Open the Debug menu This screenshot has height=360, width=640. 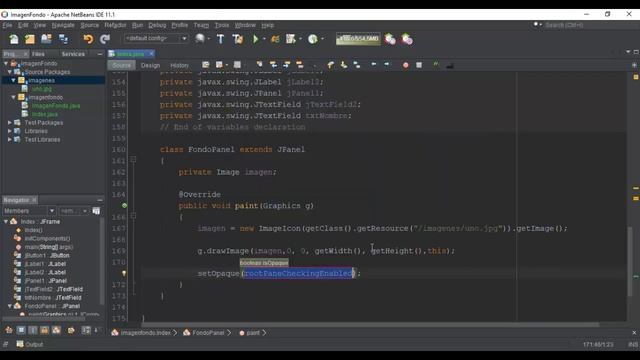[157, 25]
